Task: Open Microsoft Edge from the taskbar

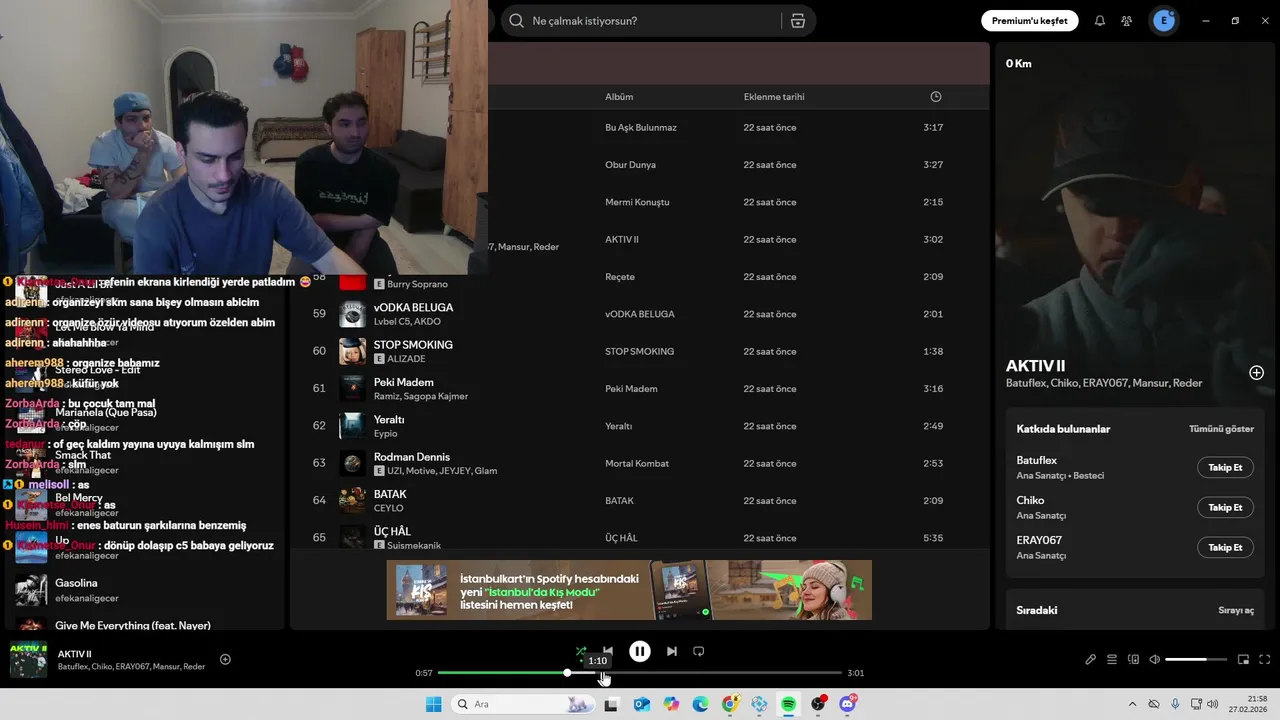Action: pos(700,704)
